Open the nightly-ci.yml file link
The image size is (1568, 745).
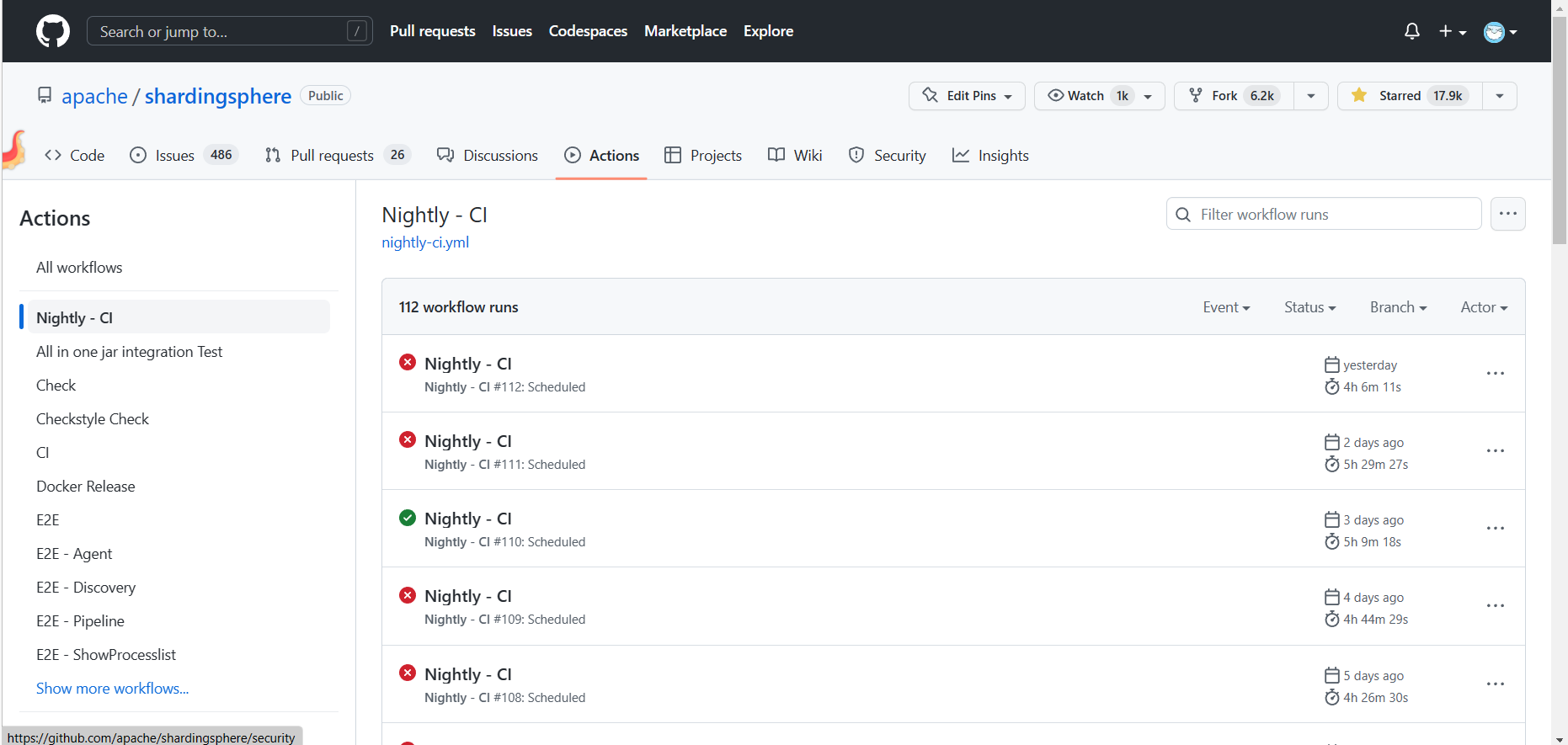[425, 242]
